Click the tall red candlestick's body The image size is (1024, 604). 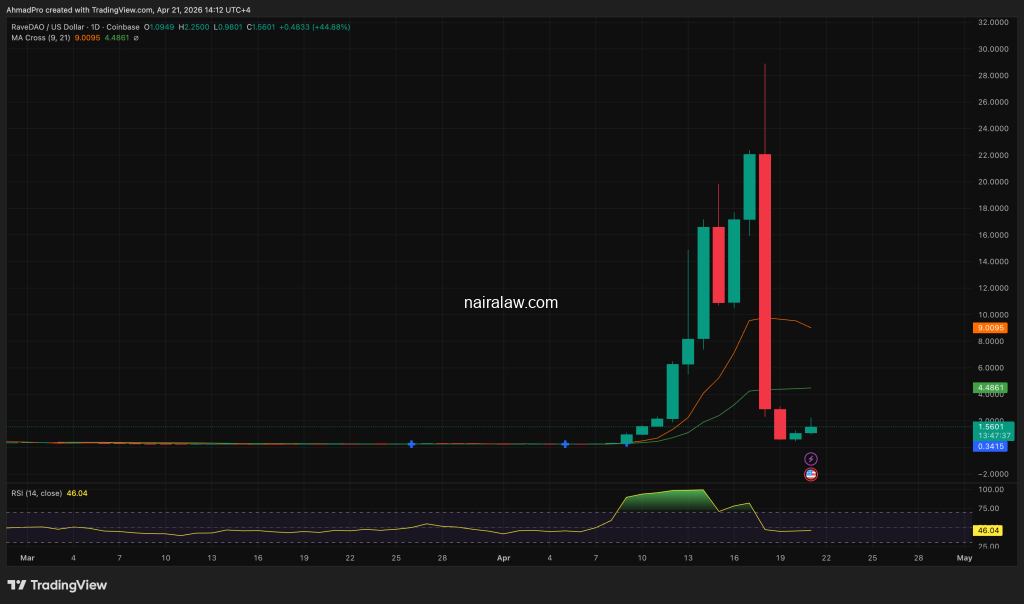(x=764, y=280)
